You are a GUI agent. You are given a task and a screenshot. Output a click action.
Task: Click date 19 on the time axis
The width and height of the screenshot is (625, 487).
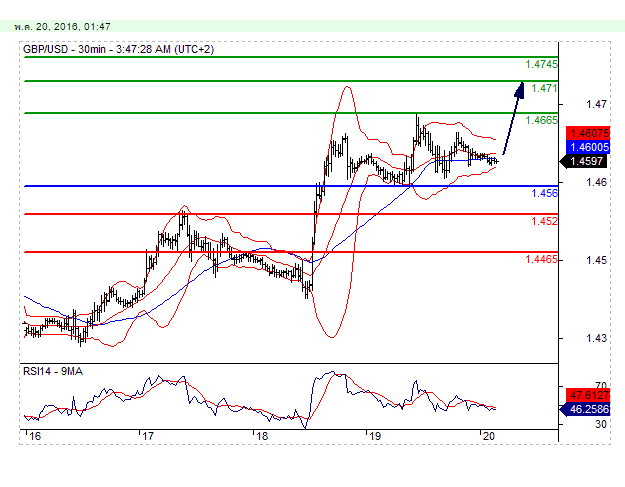[x=375, y=436]
